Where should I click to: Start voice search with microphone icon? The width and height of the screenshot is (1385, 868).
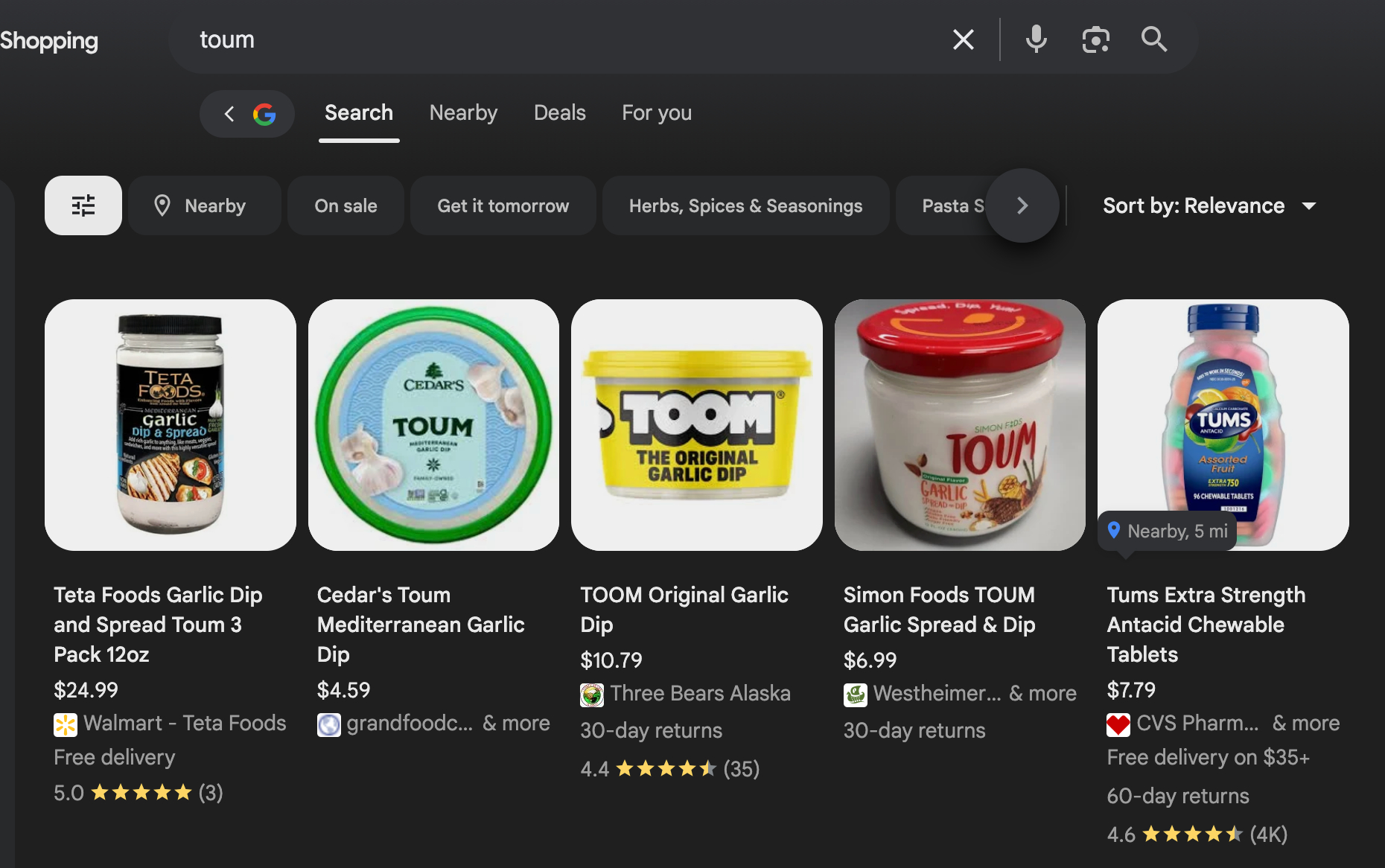[1036, 39]
